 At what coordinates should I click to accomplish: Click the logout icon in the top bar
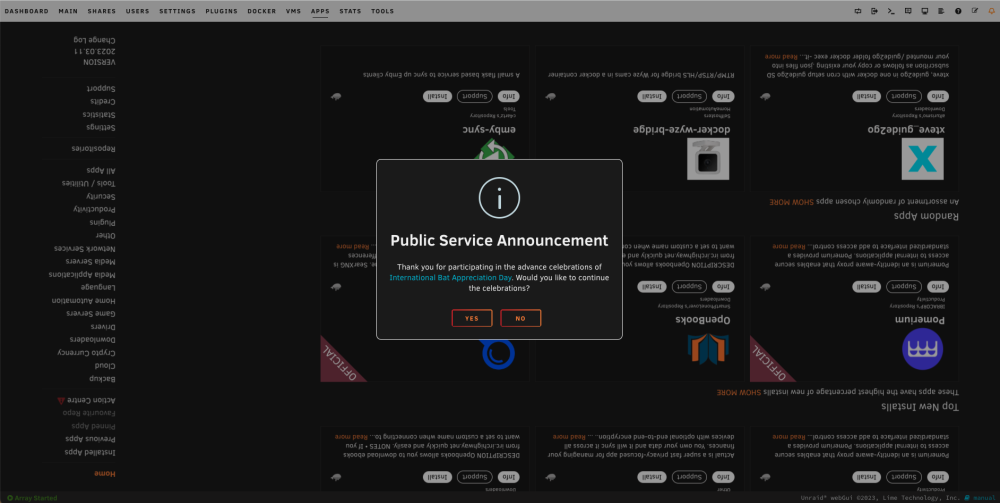point(874,11)
